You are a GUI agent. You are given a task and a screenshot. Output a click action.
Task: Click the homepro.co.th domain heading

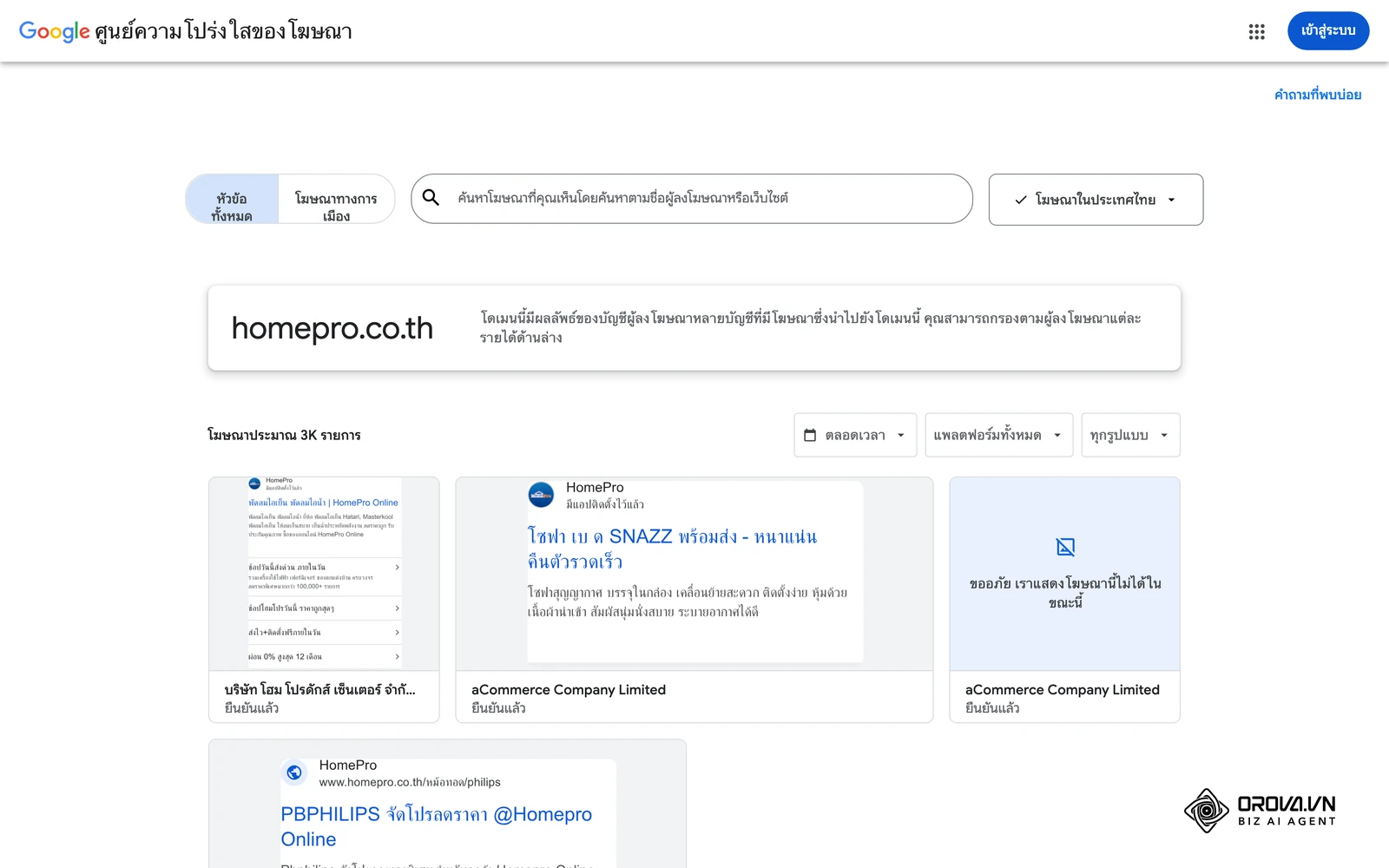pos(332,328)
